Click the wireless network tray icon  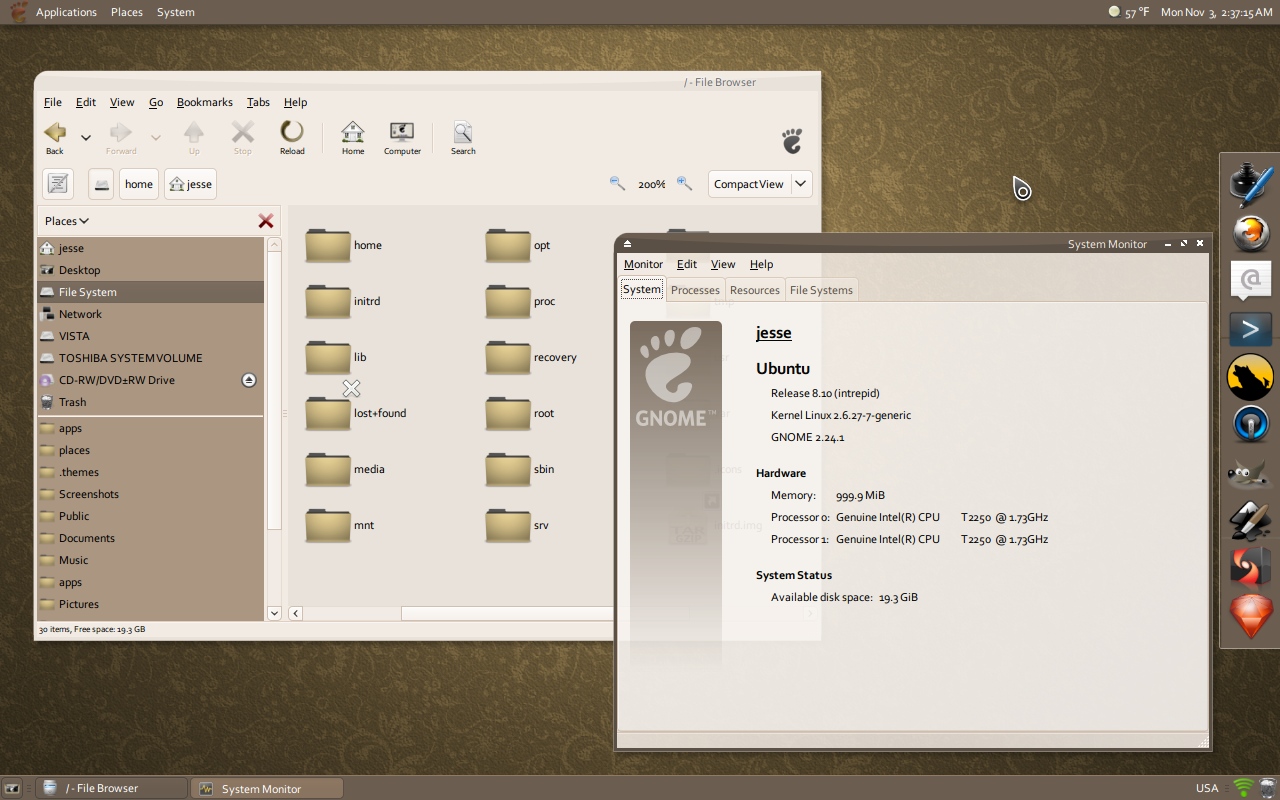click(x=1243, y=788)
